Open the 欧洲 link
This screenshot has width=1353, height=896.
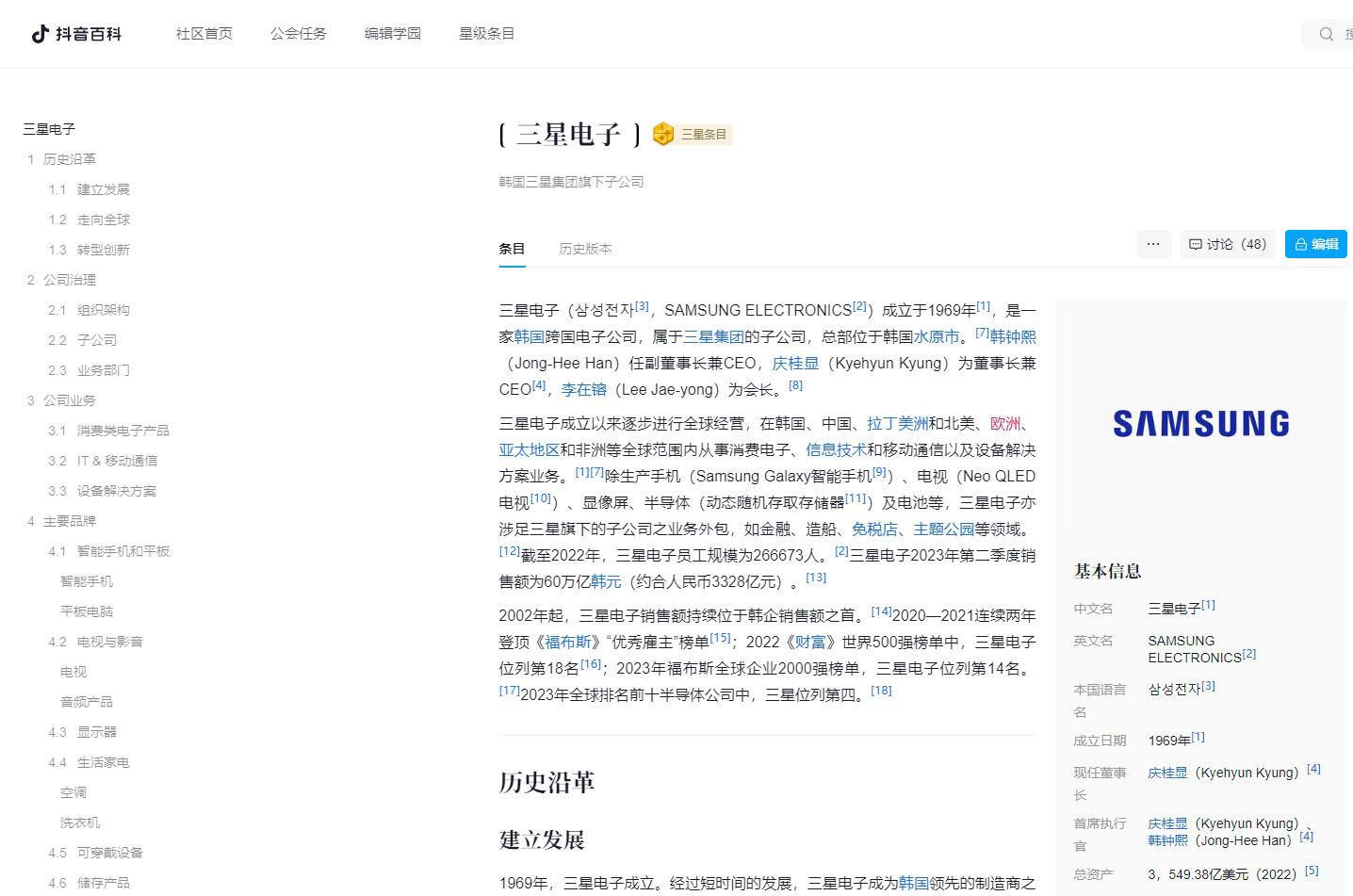pyautogui.click(x=1005, y=423)
